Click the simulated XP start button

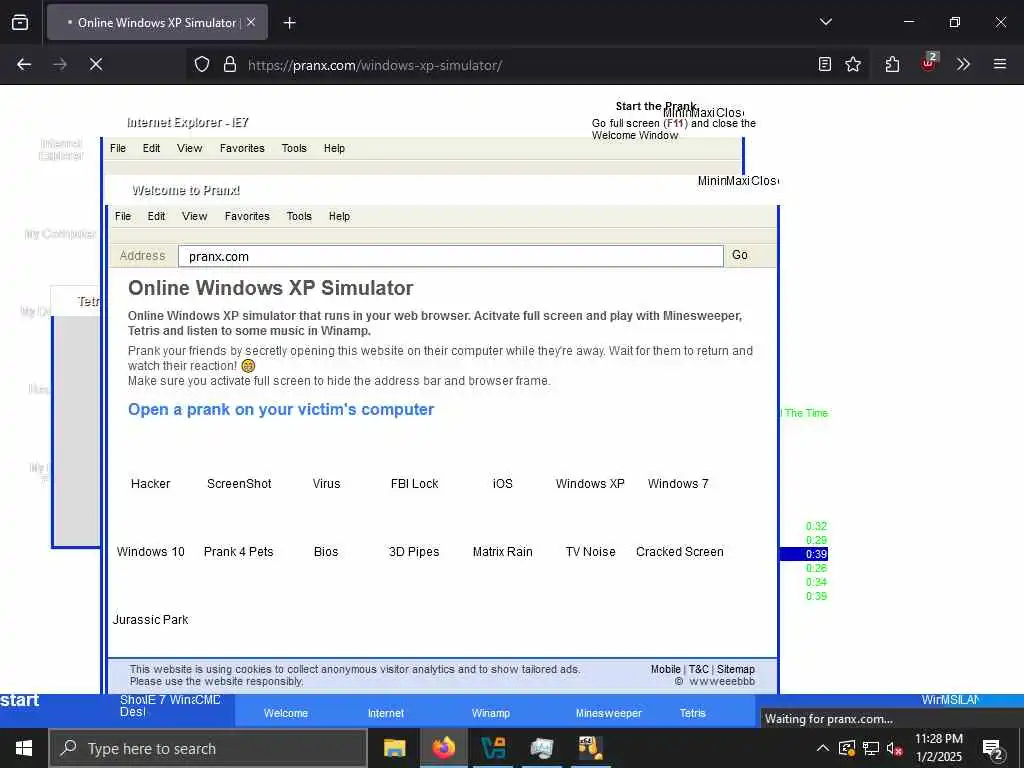(x=20, y=700)
